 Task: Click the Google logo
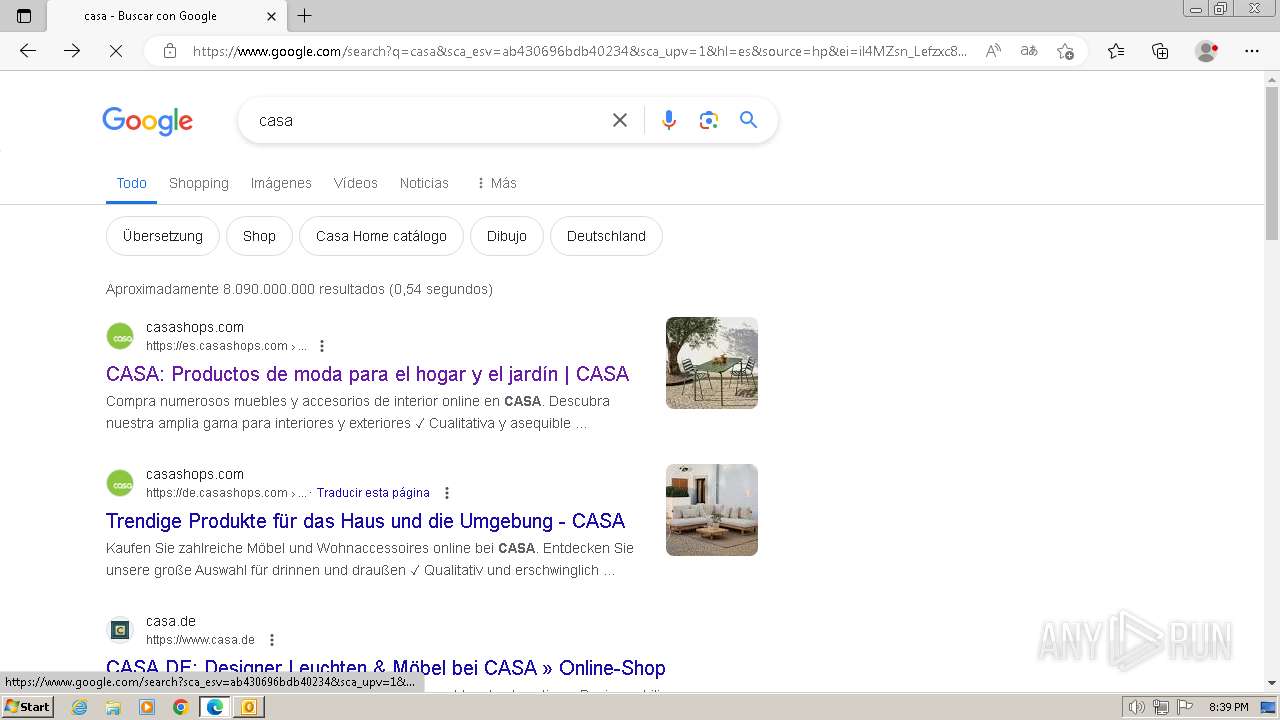[147, 121]
